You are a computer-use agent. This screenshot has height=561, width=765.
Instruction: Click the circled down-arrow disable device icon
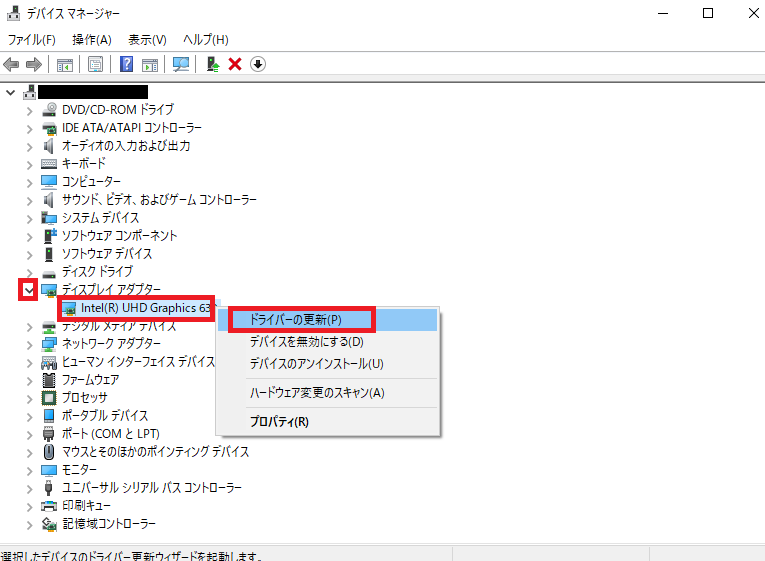(258, 64)
